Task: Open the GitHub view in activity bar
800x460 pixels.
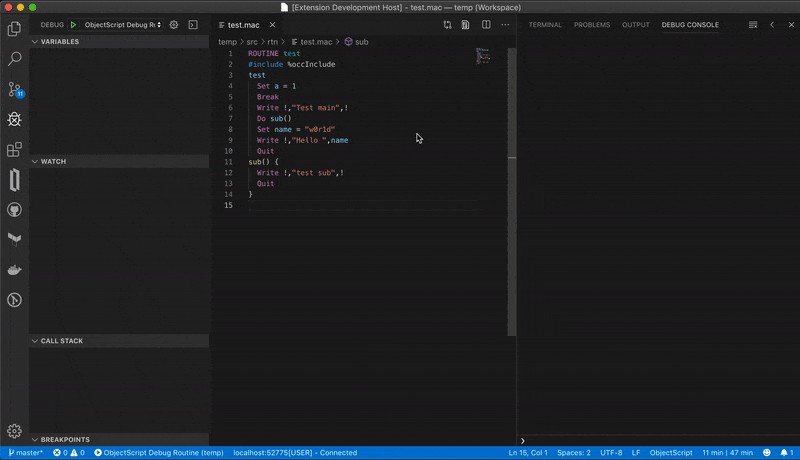Action: 14,210
